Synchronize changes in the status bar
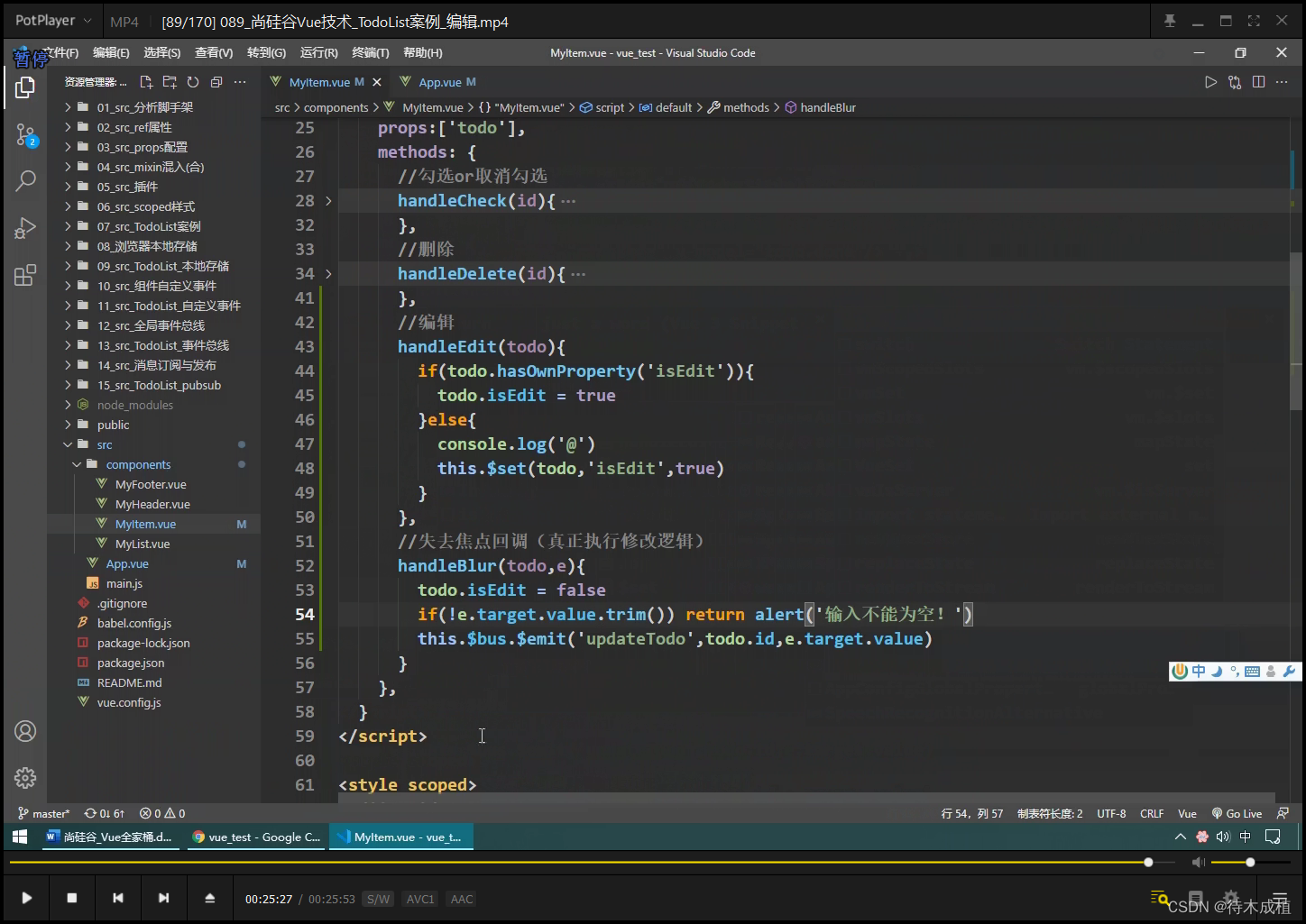1306x924 pixels. point(105,813)
